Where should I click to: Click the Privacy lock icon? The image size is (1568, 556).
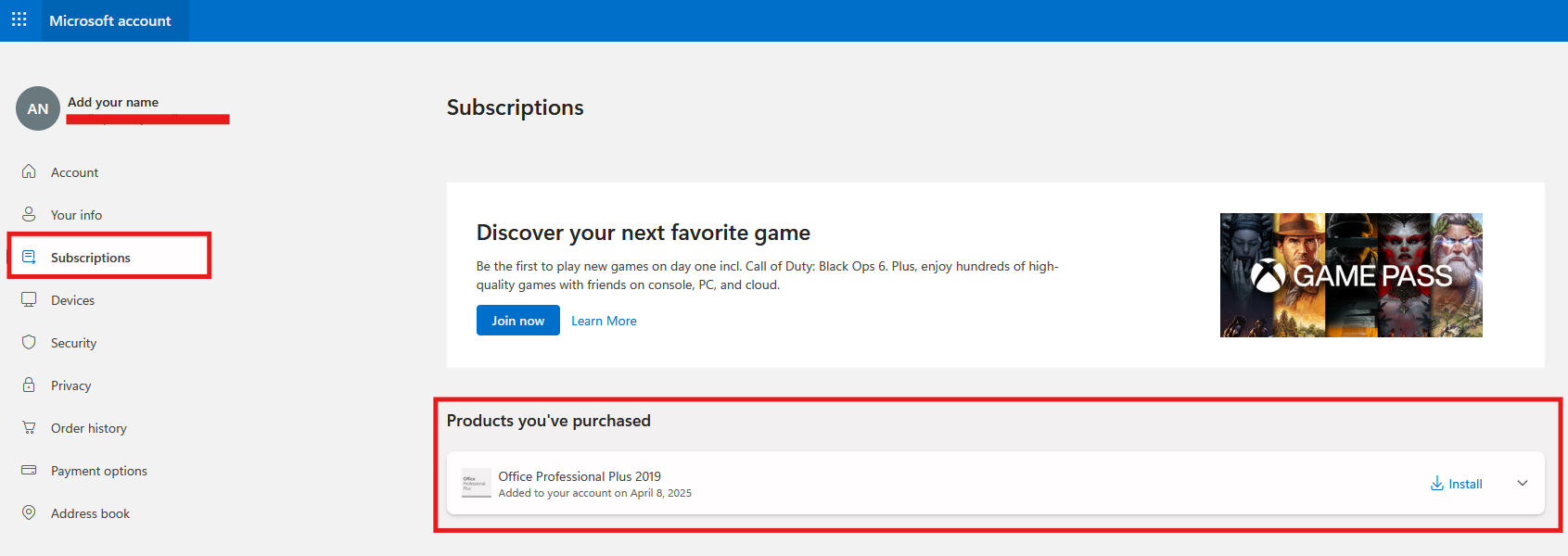tap(29, 385)
